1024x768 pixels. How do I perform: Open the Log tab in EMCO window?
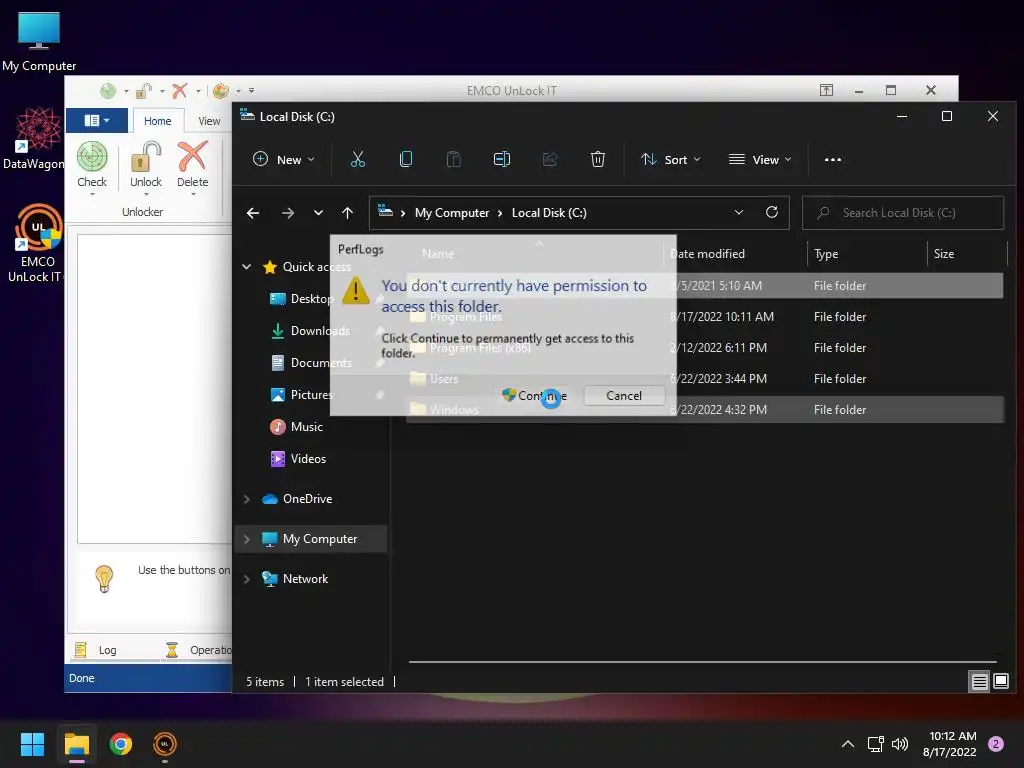[x=95, y=650]
